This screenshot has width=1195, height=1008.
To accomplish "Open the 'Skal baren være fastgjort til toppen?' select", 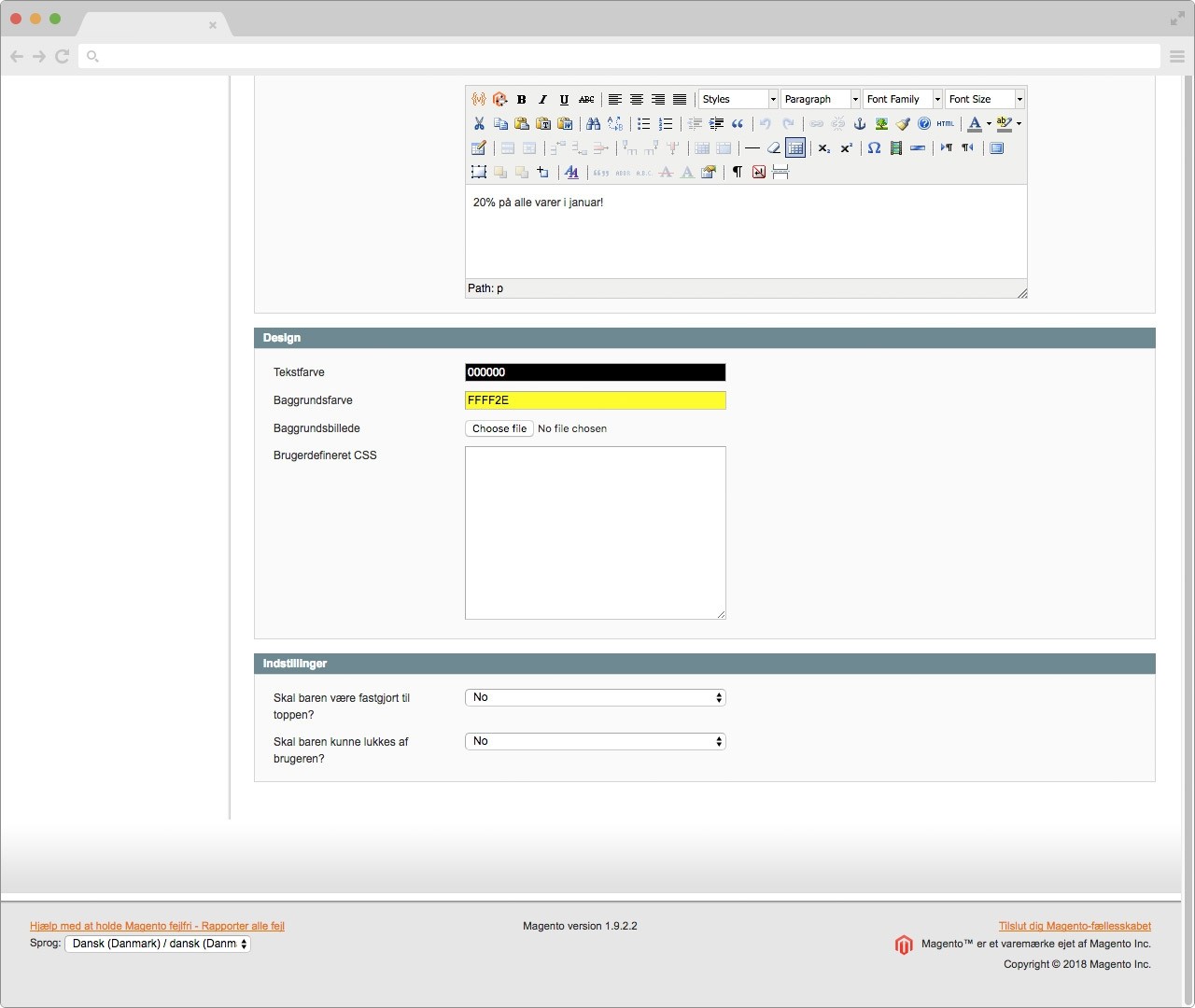I will pyautogui.click(x=595, y=697).
